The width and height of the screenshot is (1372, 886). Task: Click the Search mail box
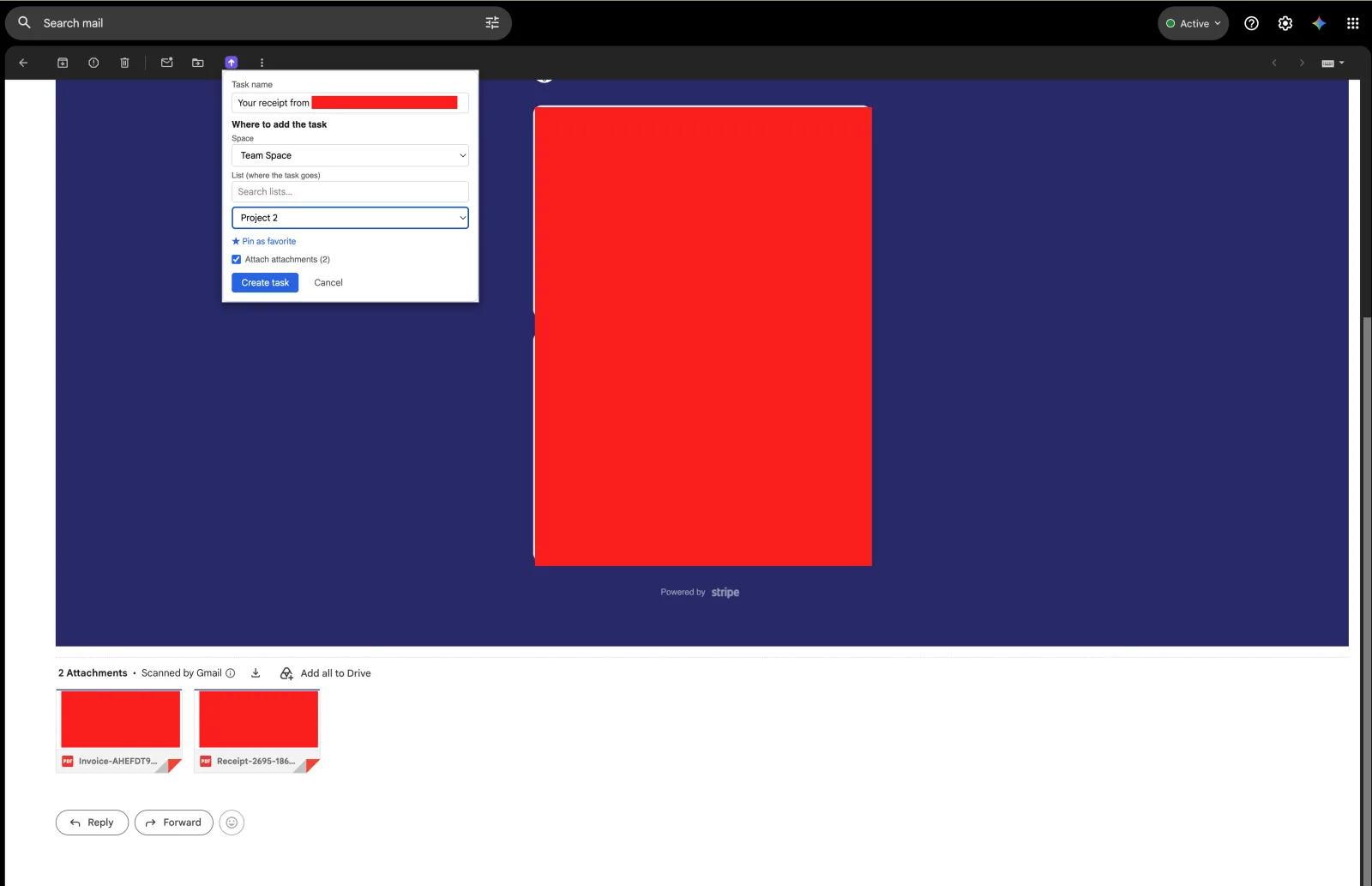point(258,23)
